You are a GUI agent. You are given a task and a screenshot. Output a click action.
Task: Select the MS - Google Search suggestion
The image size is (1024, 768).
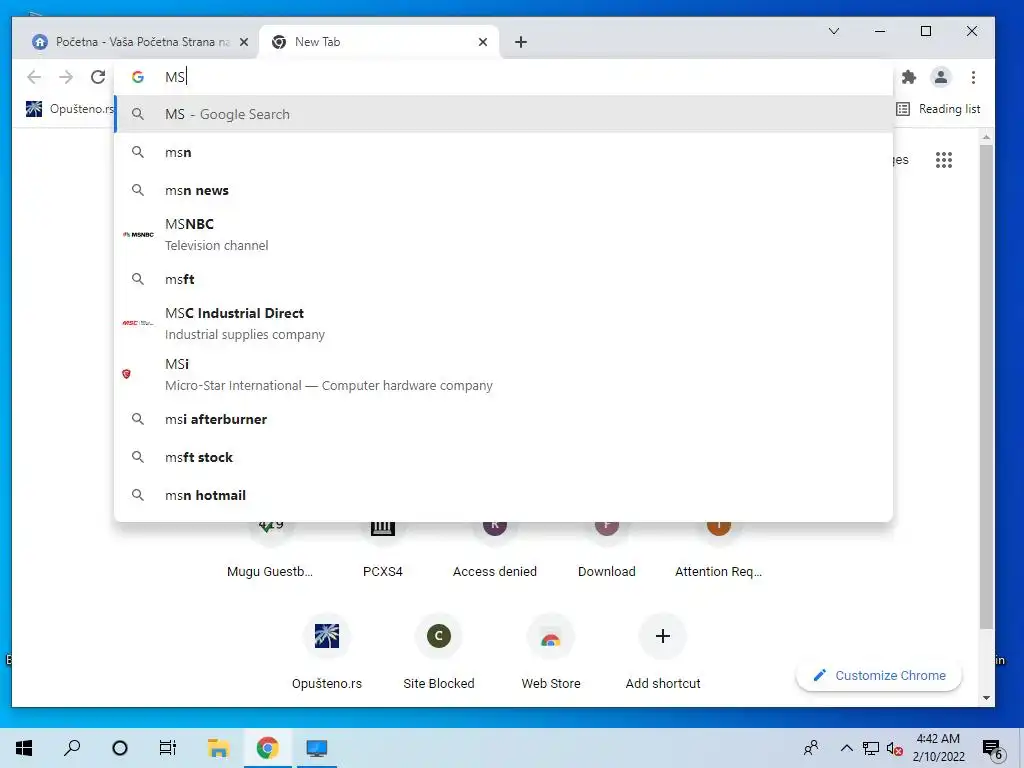click(x=503, y=114)
